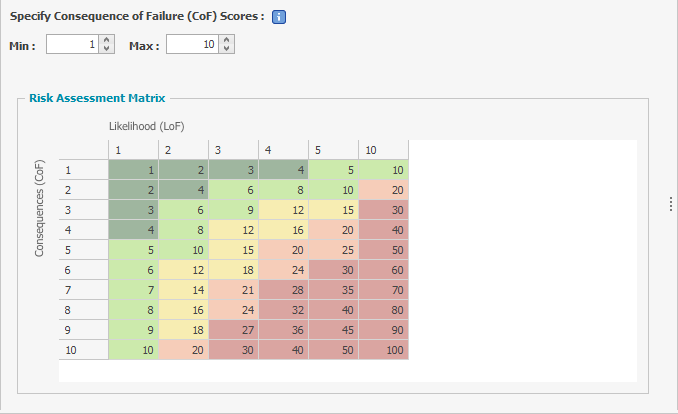Click the vertical dots panel handle
Image resolution: width=678 pixels, height=414 pixels.
tap(670, 204)
